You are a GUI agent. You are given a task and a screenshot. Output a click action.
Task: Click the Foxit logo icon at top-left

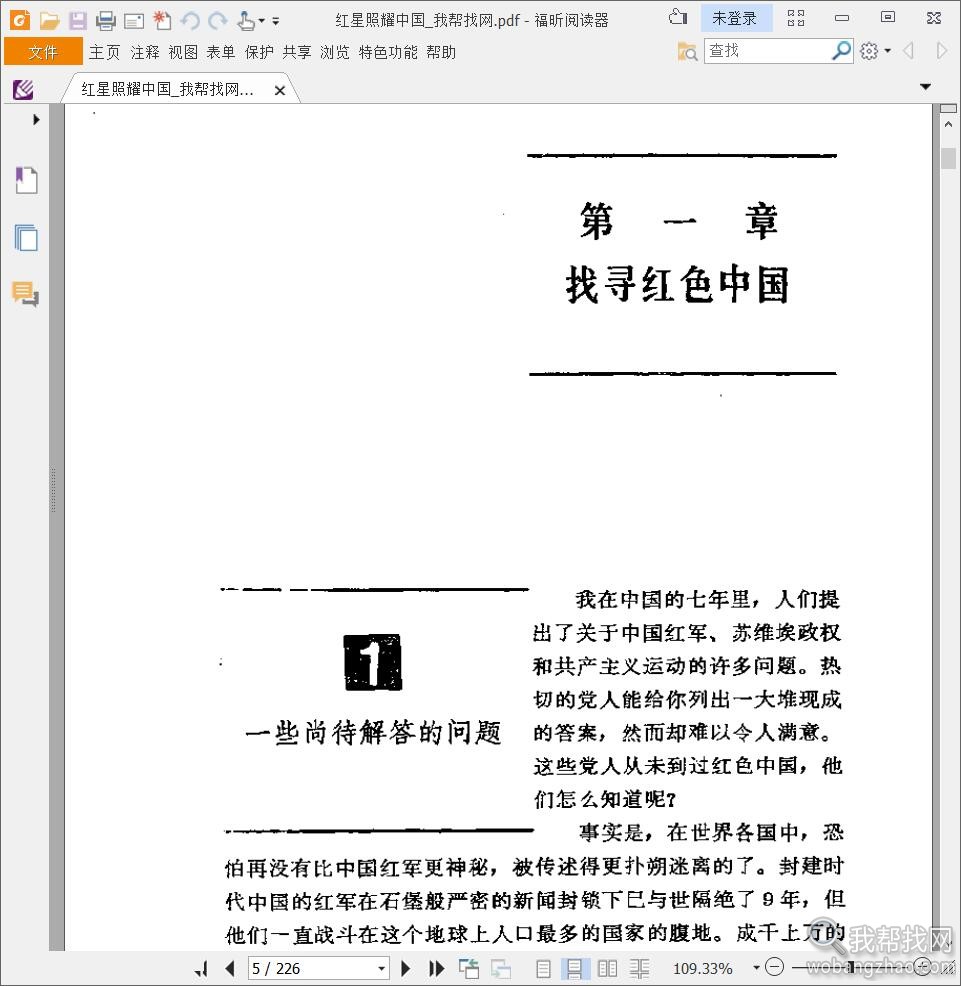[19, 21]
